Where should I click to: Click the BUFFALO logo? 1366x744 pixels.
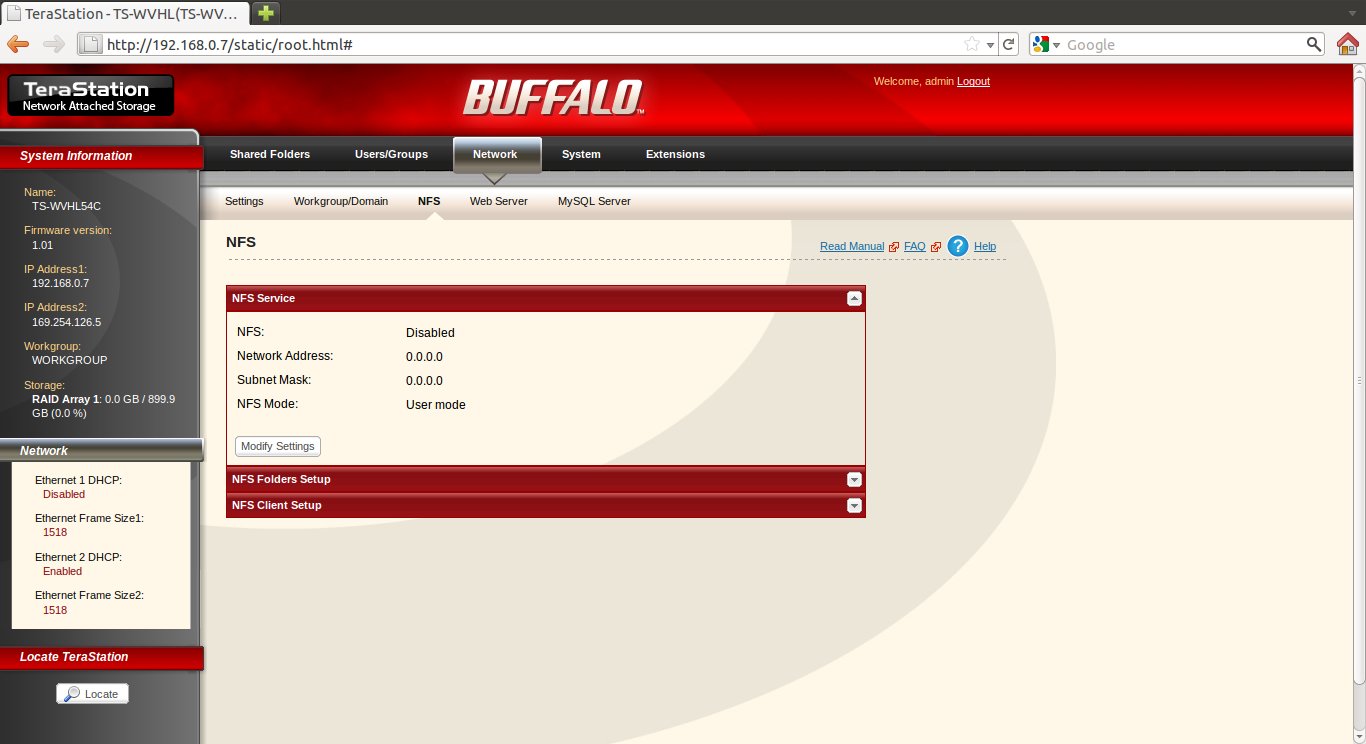tap(553, 98)
